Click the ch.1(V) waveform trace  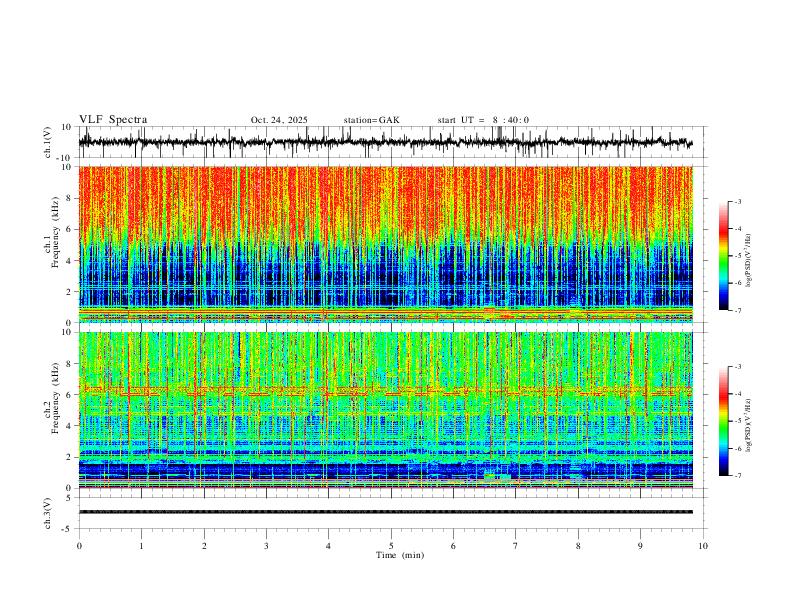(x=385, y=142)
